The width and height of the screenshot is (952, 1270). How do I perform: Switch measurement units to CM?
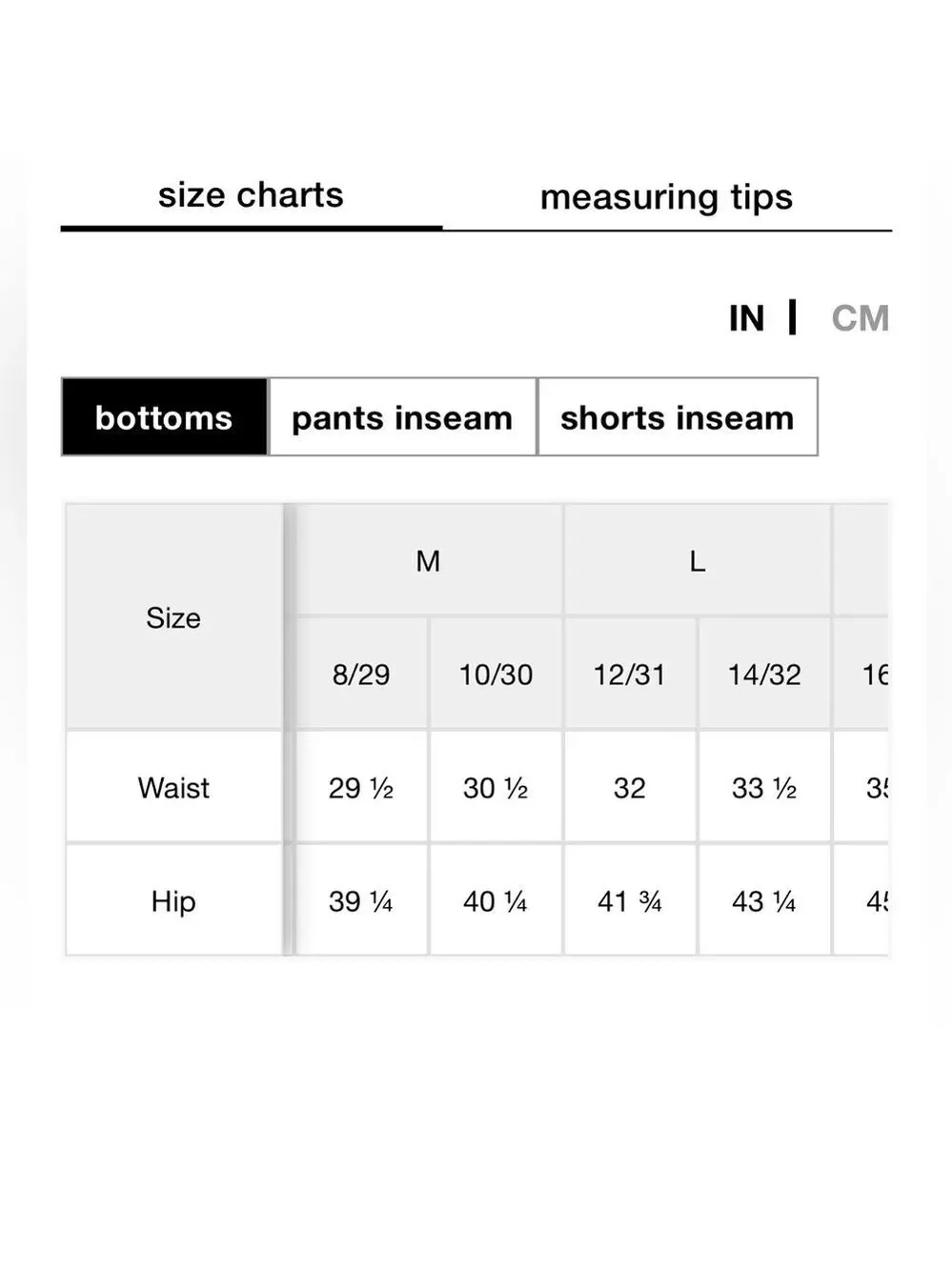[859, 318]
